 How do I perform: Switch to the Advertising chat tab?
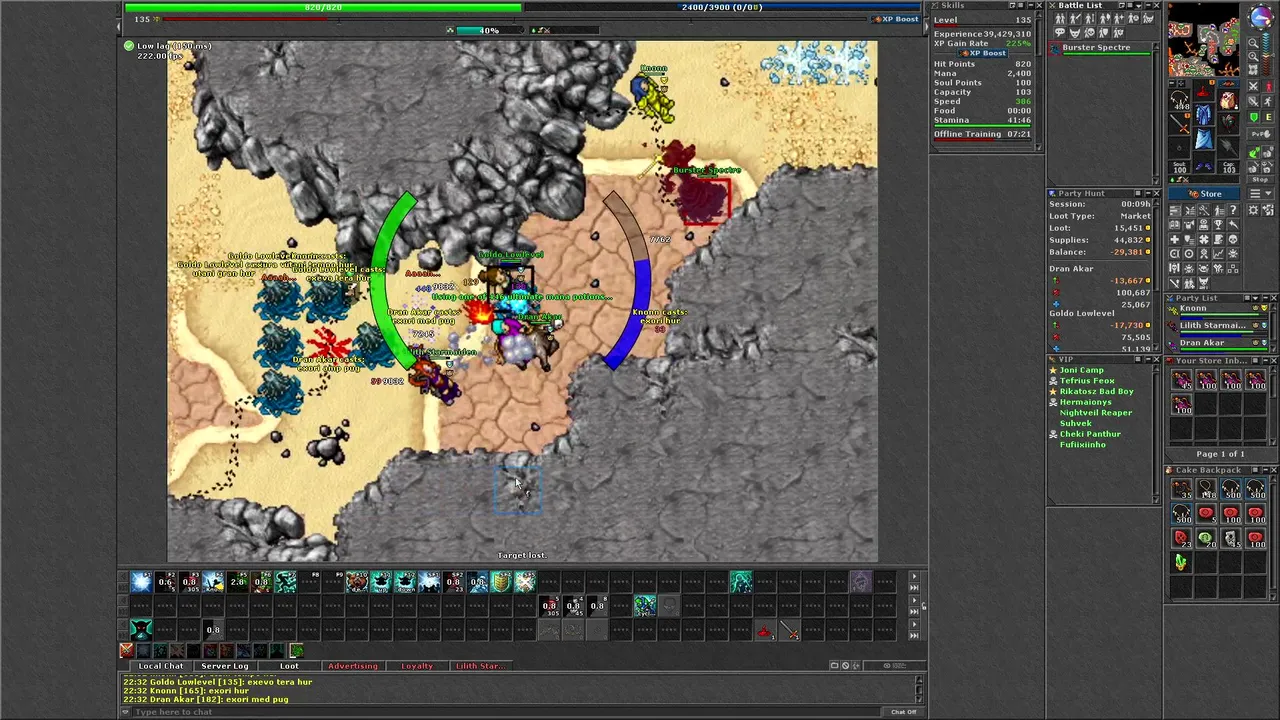coord(353,666)
